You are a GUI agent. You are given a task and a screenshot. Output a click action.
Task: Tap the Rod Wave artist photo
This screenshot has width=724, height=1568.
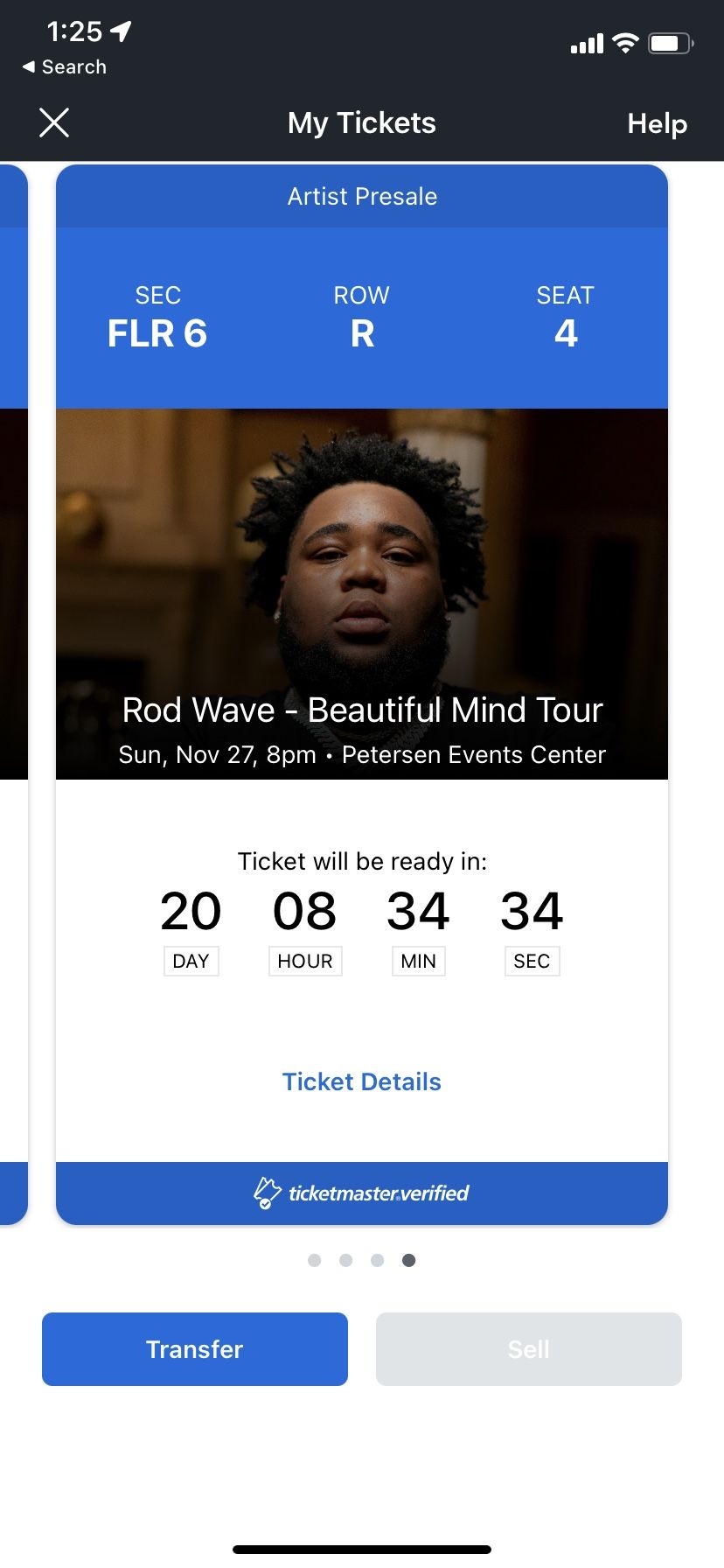[362, 569]
